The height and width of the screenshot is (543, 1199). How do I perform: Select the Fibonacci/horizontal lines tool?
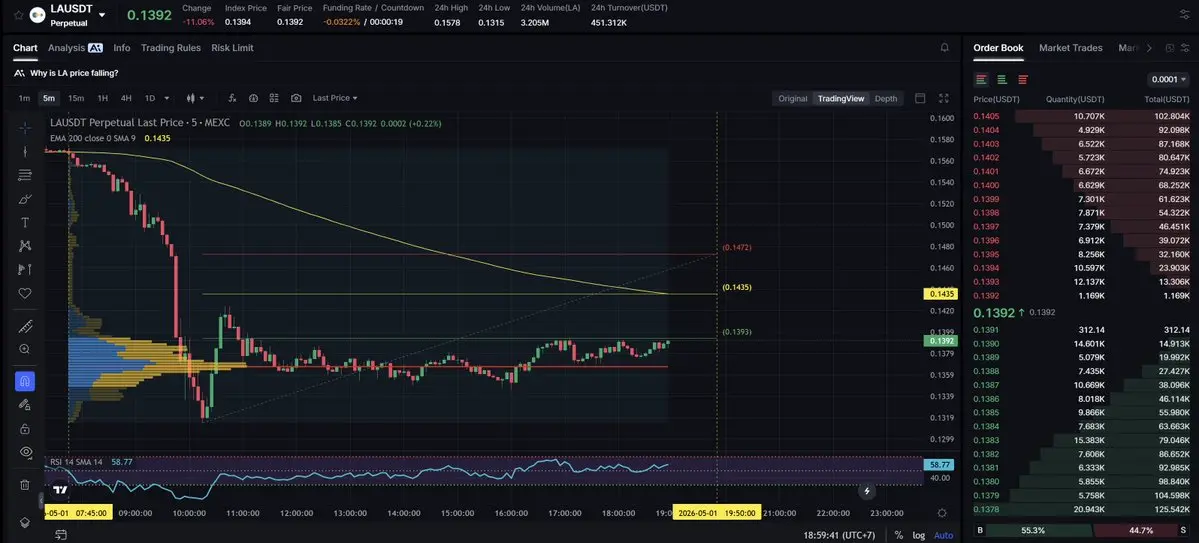[x=24, y=175]
